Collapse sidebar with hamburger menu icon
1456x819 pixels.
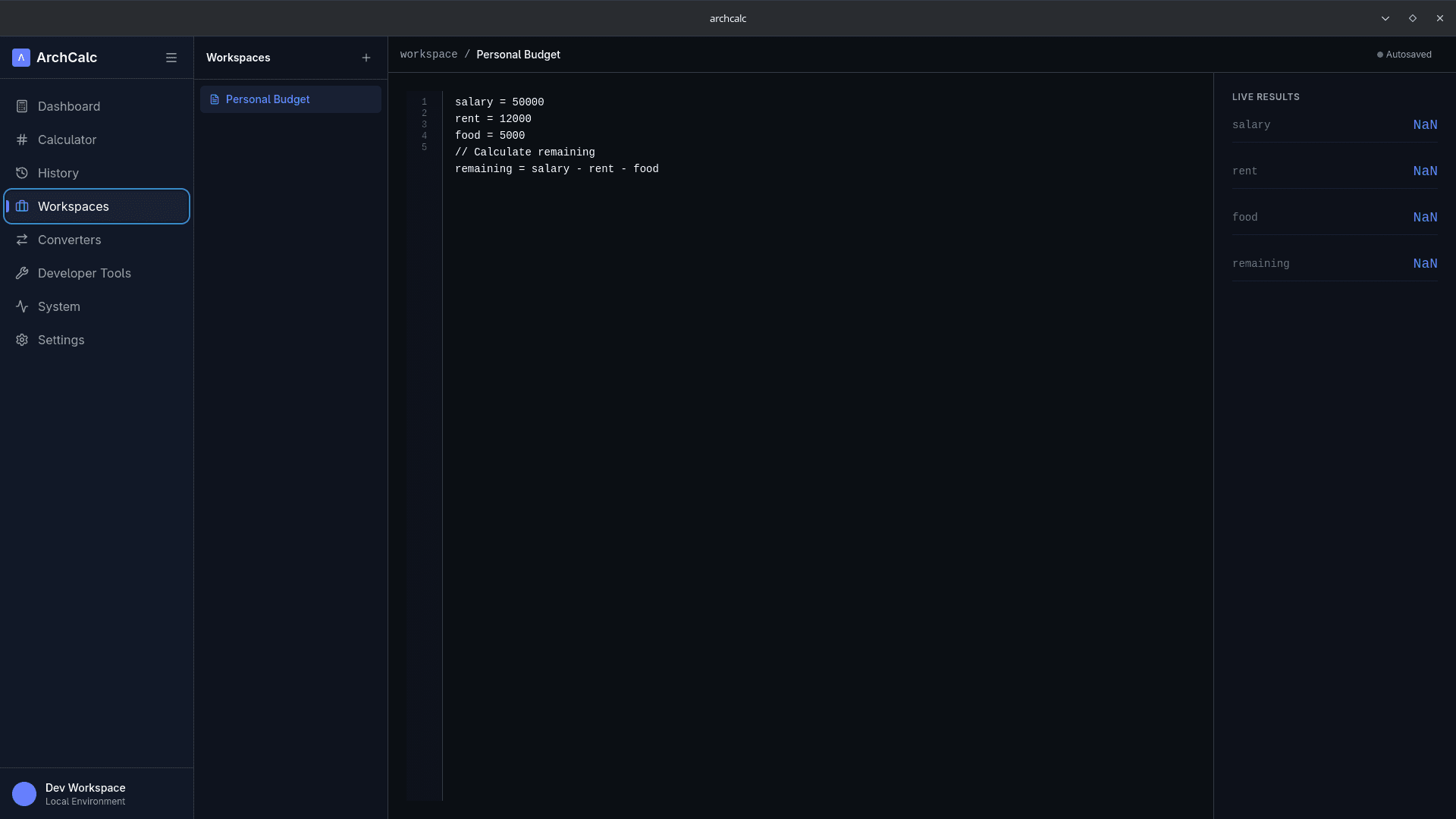171,58
